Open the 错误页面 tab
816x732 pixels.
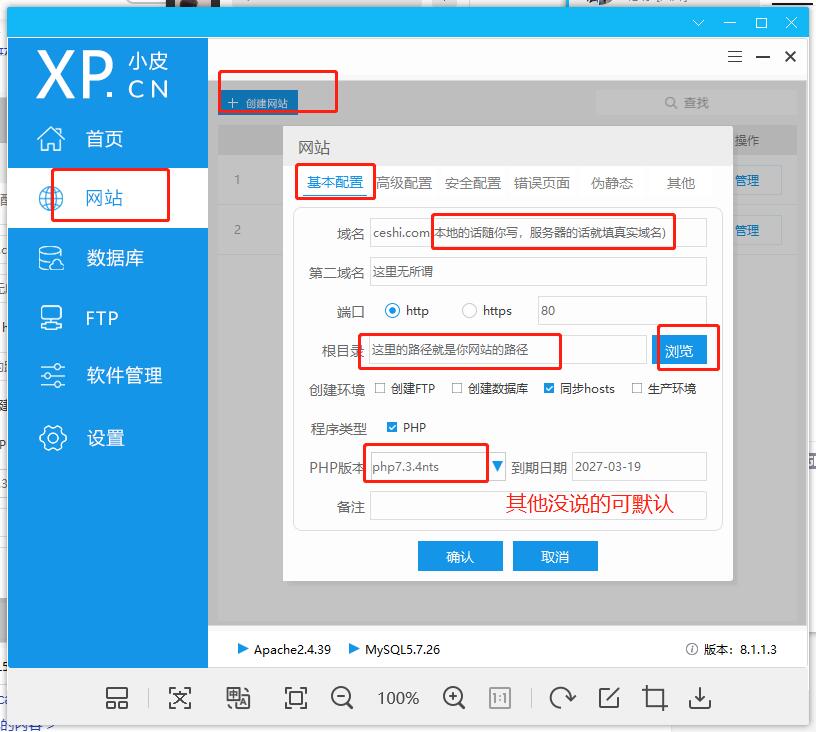tap(542, 183)
